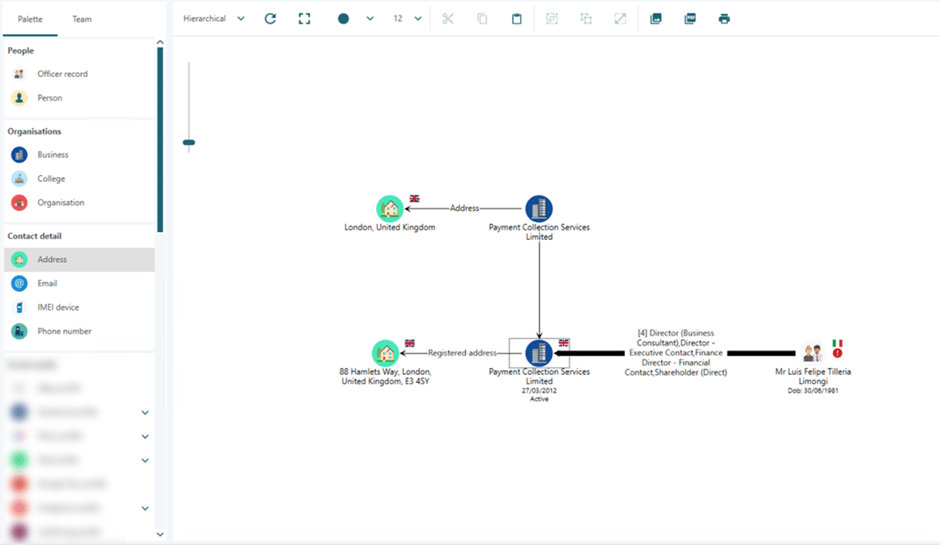Screen dimensions: 940x545
Task: Click the UK flag by London node
Action: (414, 198)
